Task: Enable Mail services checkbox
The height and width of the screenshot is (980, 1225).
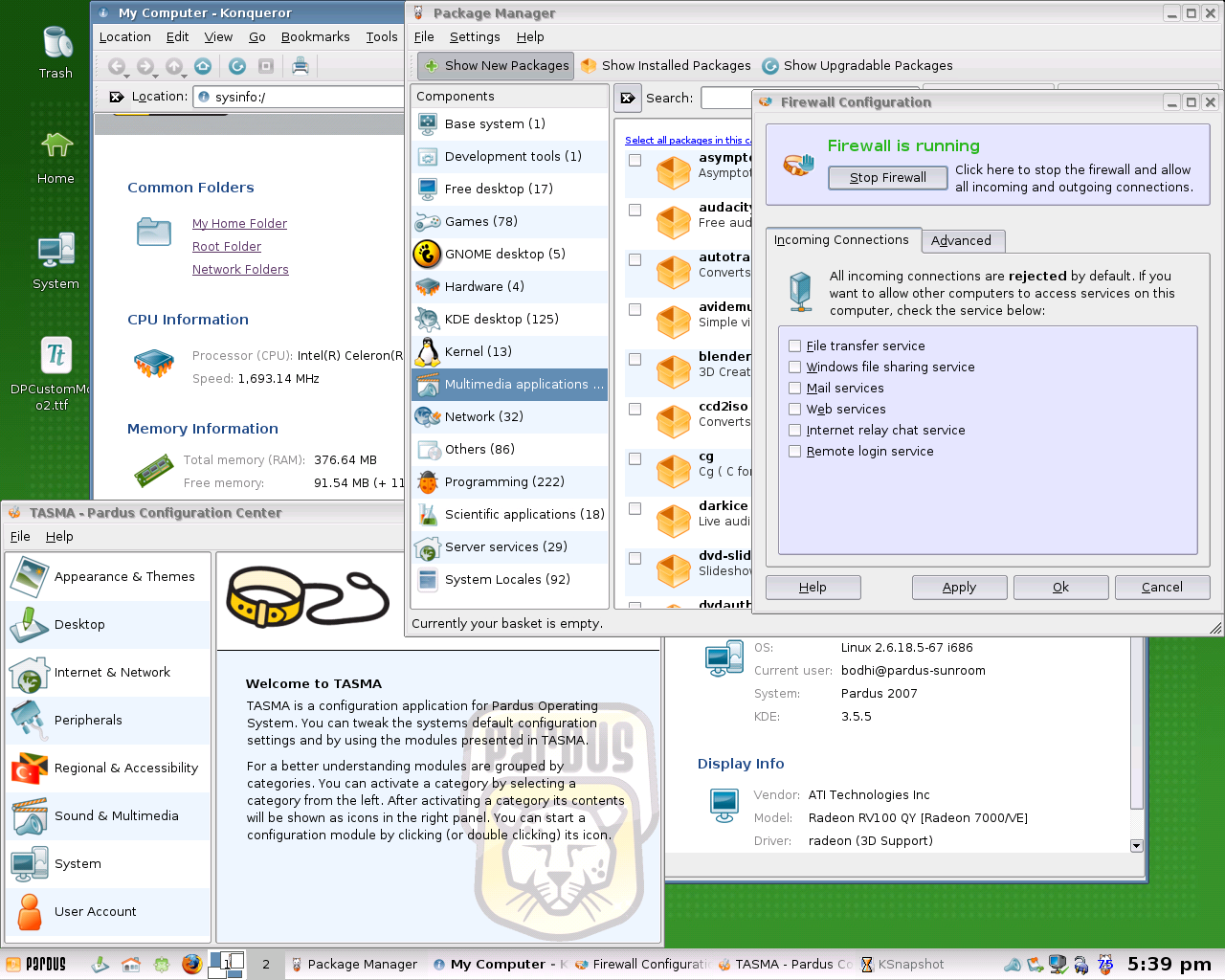Action: [x=794, y=389]
